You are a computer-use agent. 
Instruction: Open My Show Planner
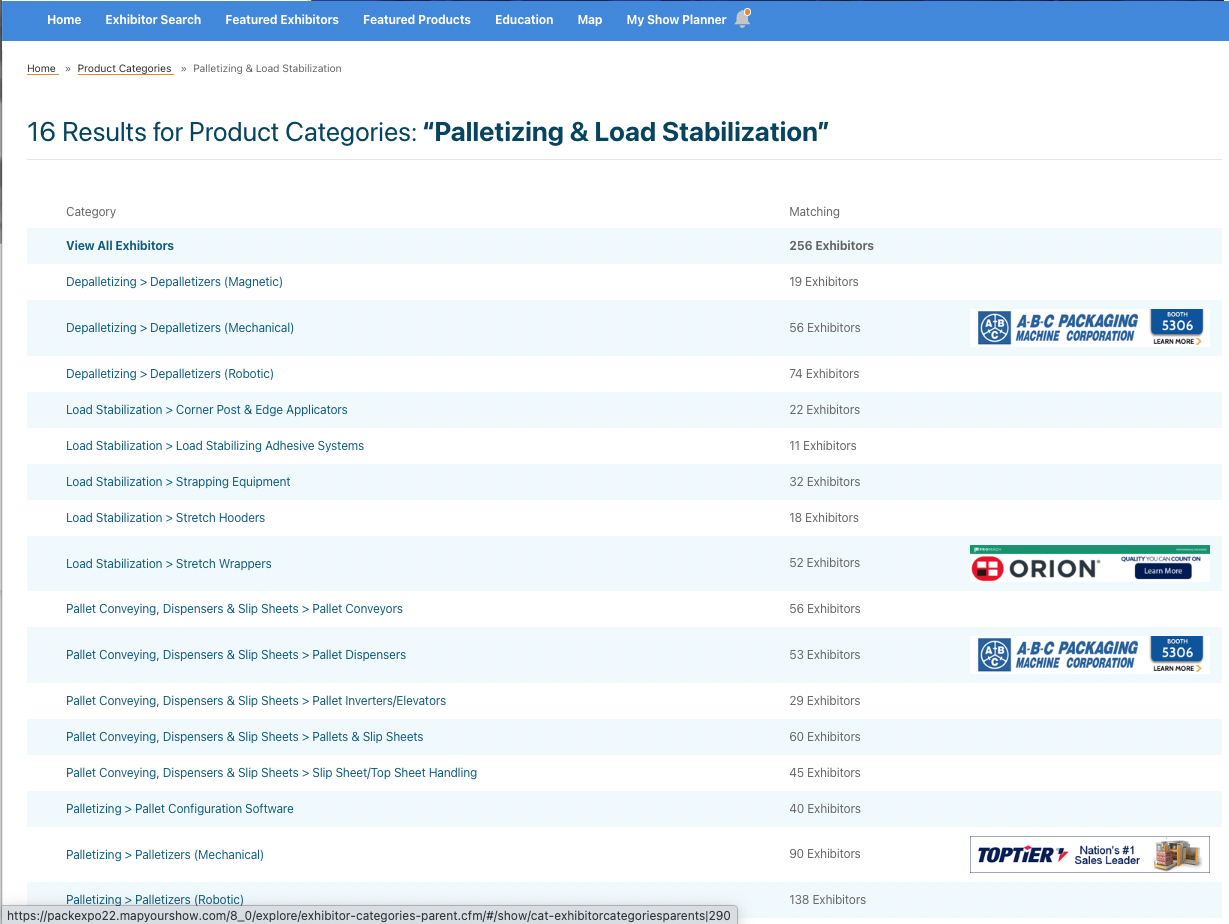(676, 19)
